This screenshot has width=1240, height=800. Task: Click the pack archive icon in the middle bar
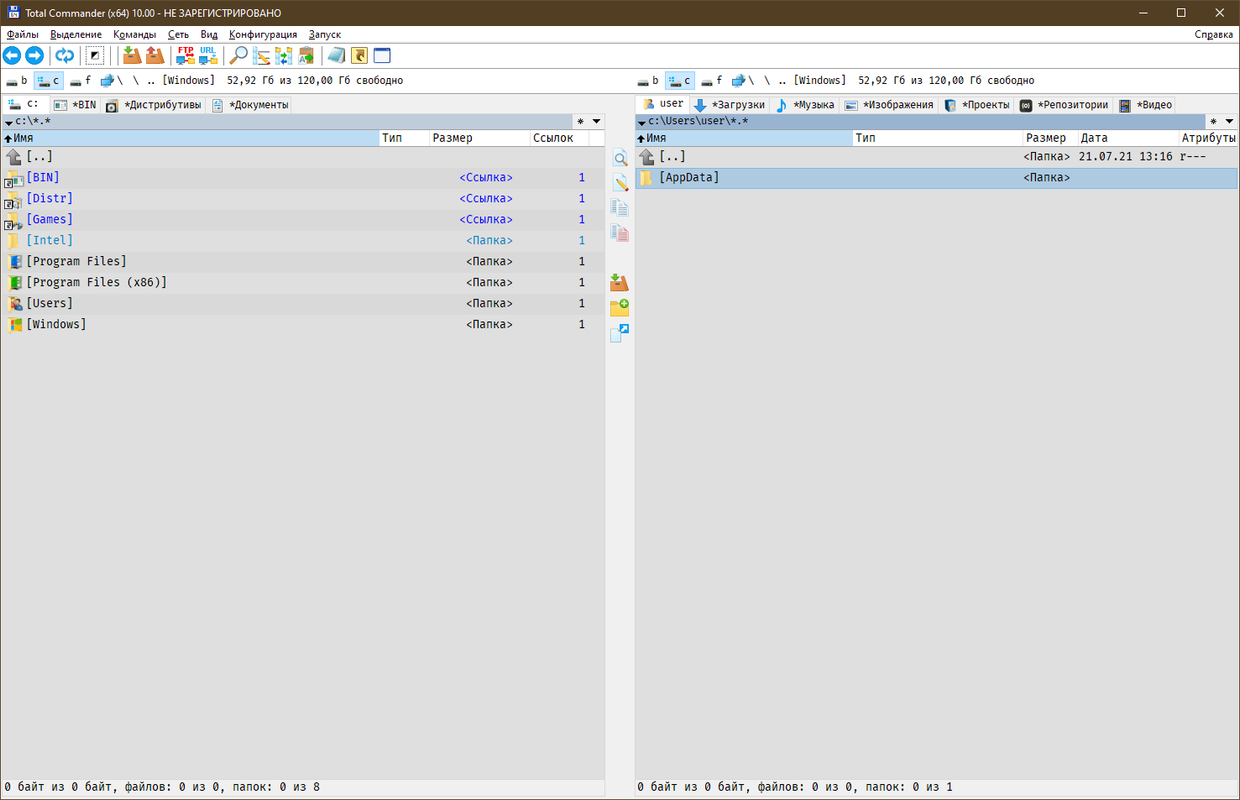point(620,283)
